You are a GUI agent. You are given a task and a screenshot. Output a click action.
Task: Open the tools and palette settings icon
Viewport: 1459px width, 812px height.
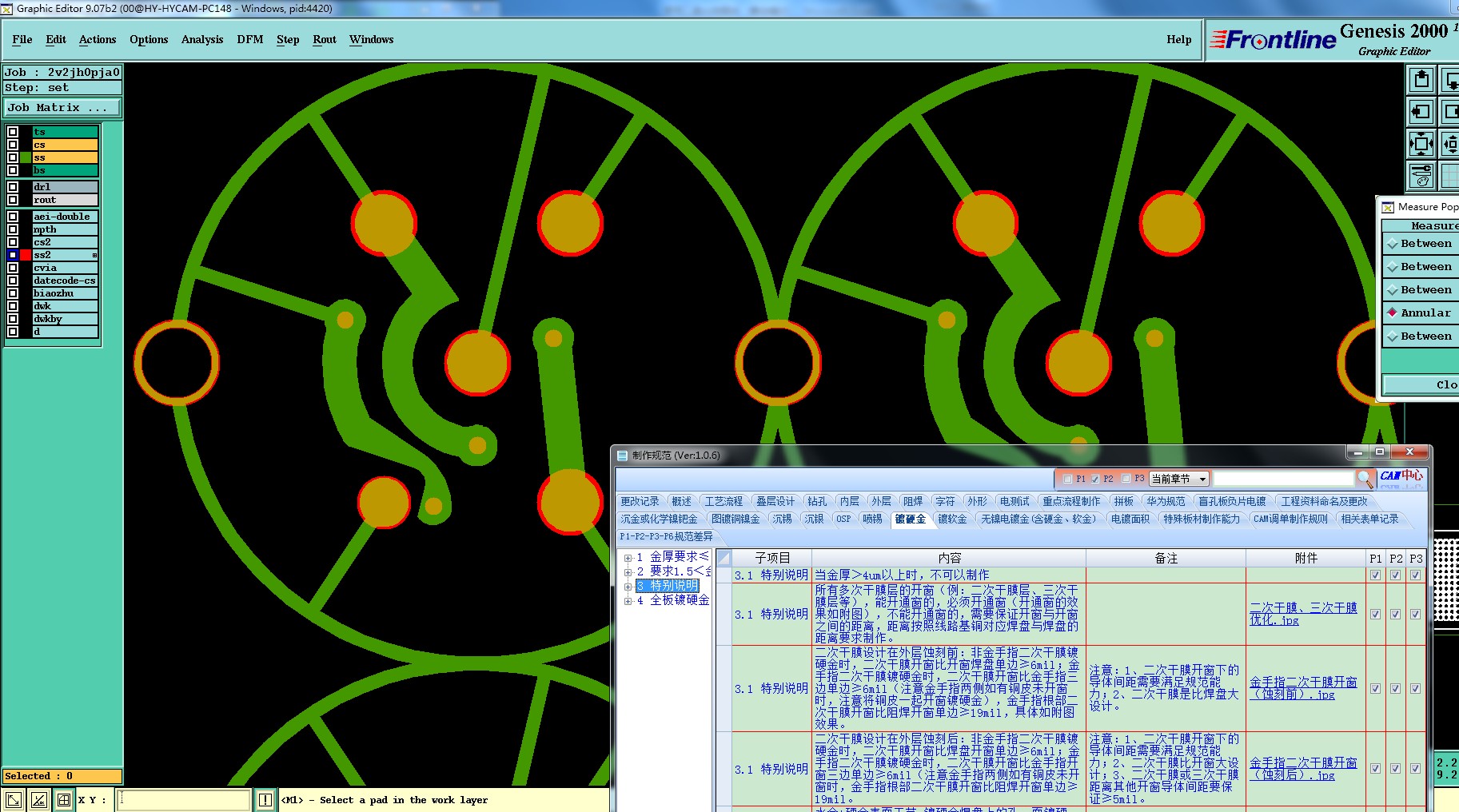tap(1421, 176)
